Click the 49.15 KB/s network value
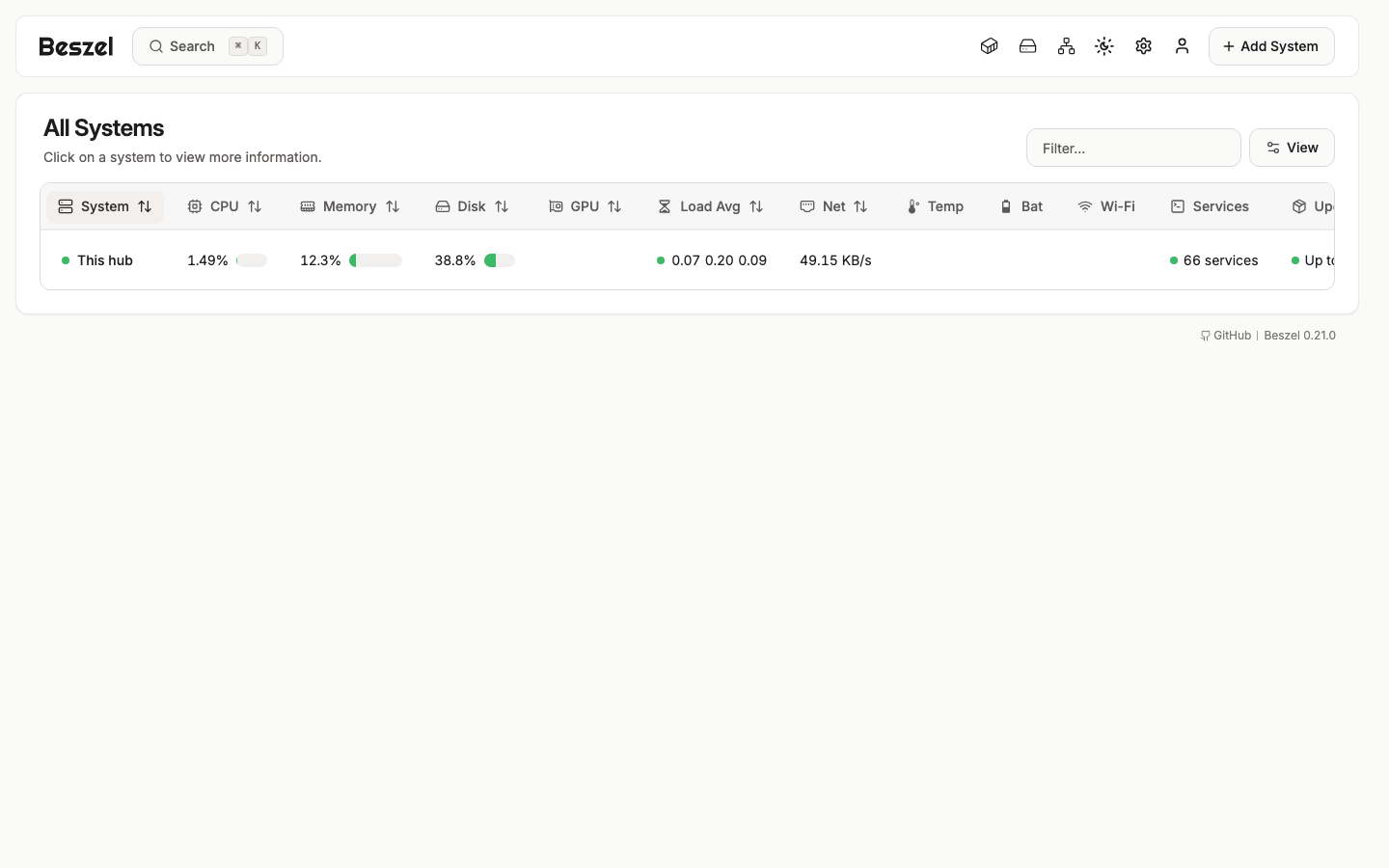Image resolution: width=1389 pixels, height=868 pixels. pos(835,260)
